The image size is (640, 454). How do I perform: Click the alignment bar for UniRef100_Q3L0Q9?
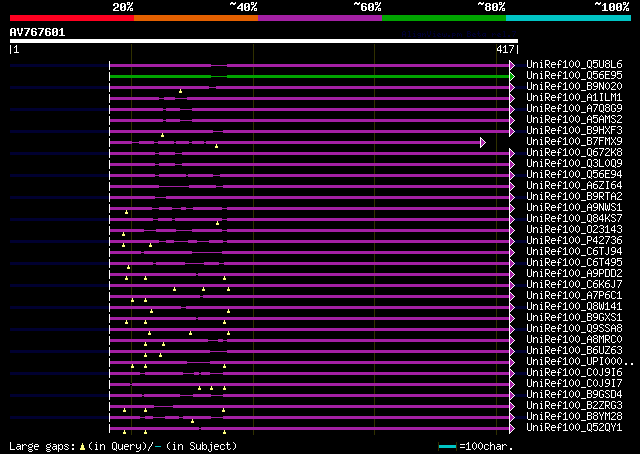pyautogui.click(x=309, y=165)
